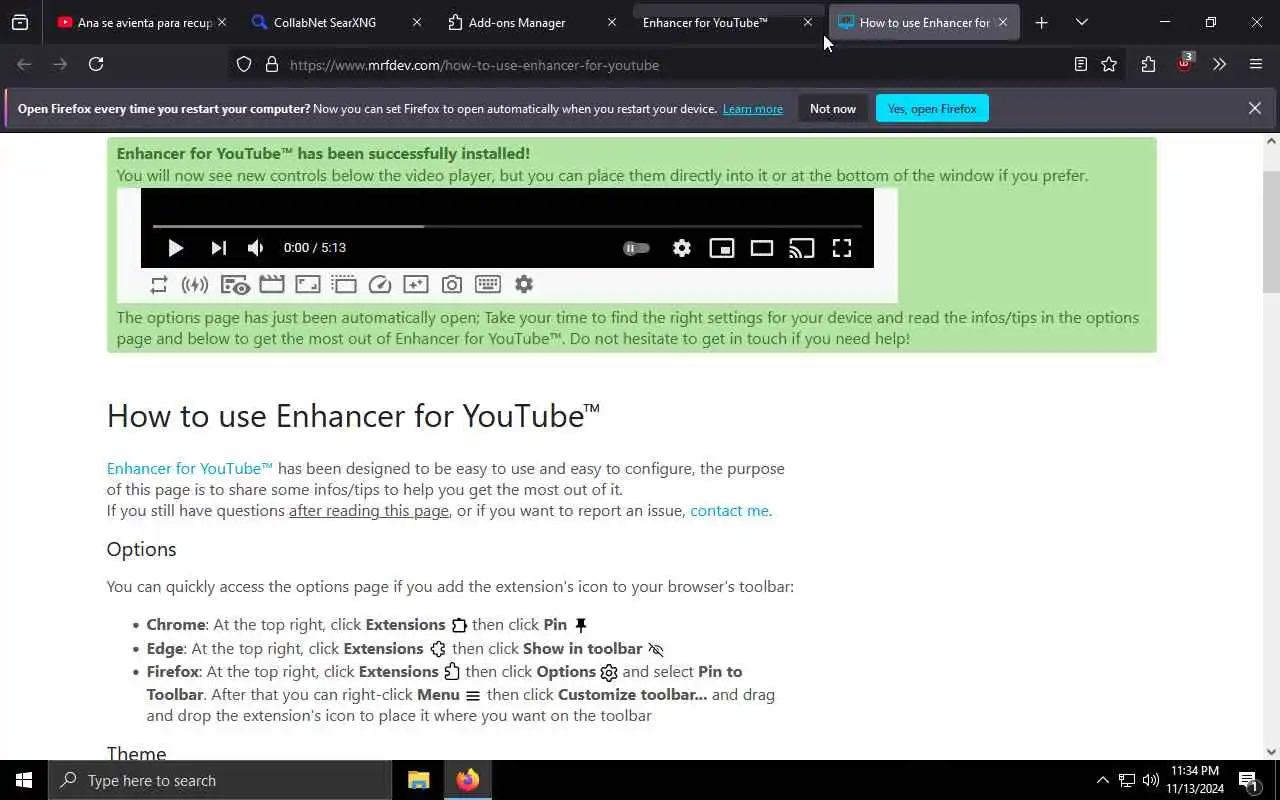Close the CollabNet SearXNG tab

[417, 22]
